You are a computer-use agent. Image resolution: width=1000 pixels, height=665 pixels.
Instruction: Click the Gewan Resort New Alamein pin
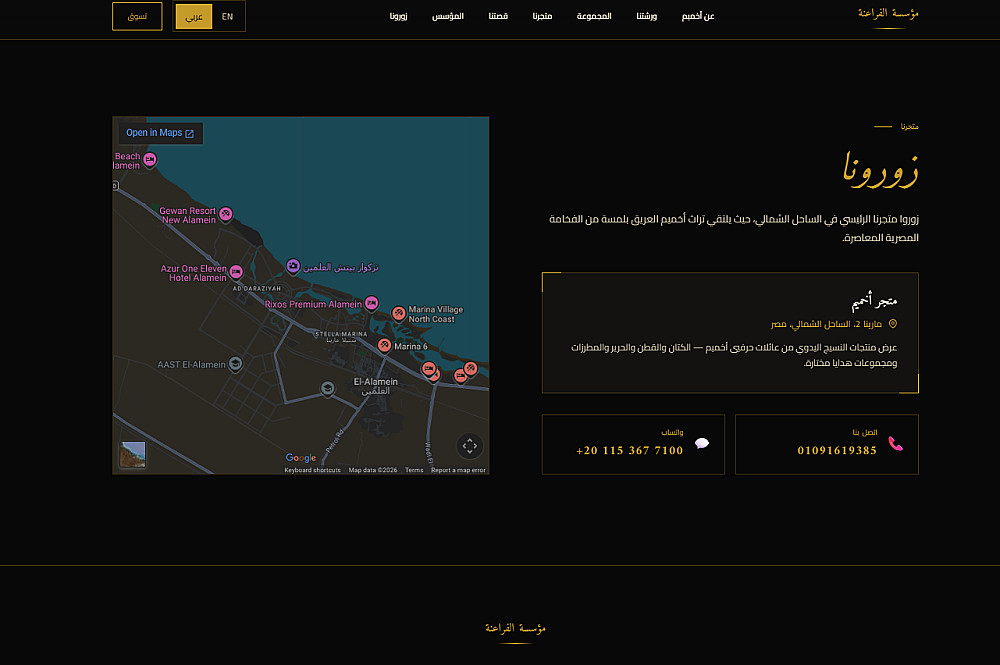click(x=226, y=214)
